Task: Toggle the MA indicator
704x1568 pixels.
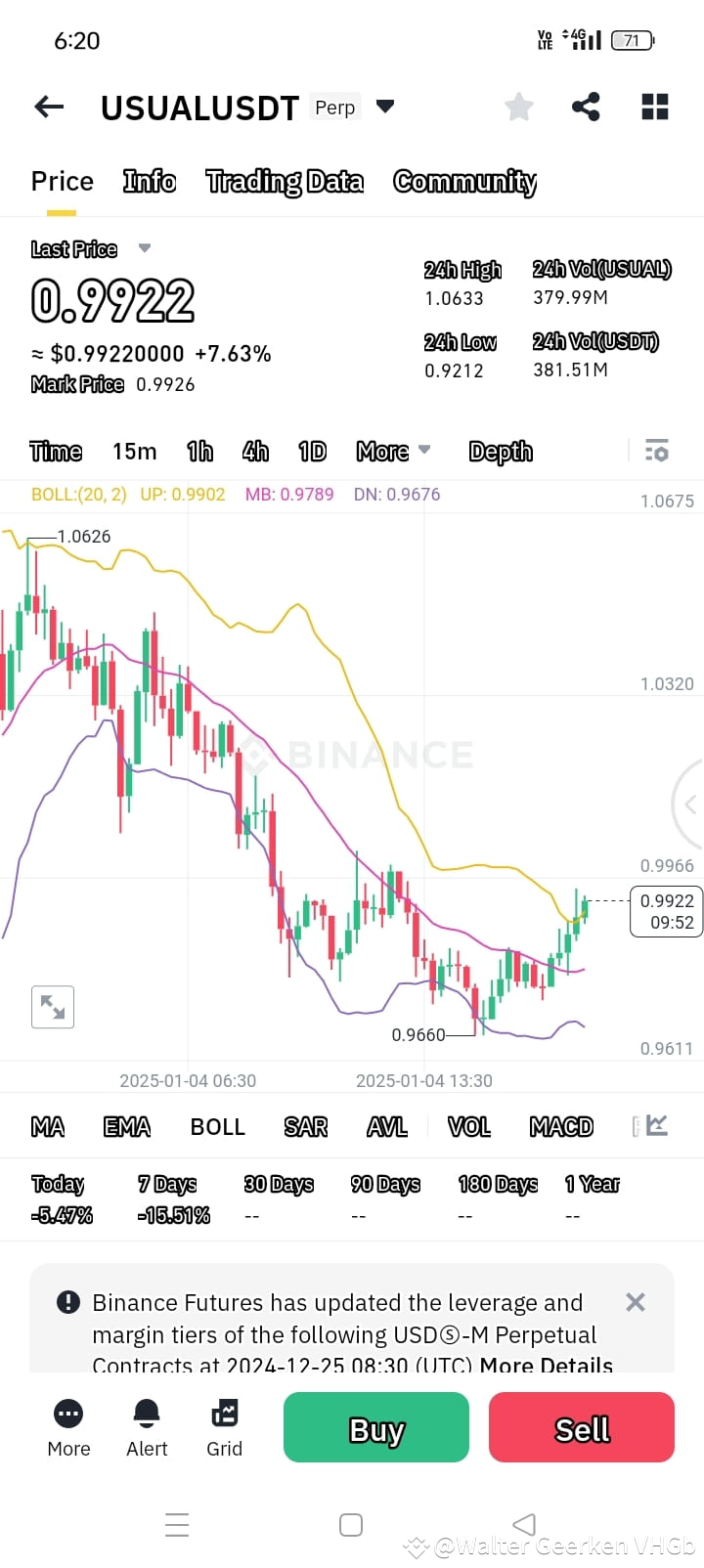Action: click(x=48, y=1127)
